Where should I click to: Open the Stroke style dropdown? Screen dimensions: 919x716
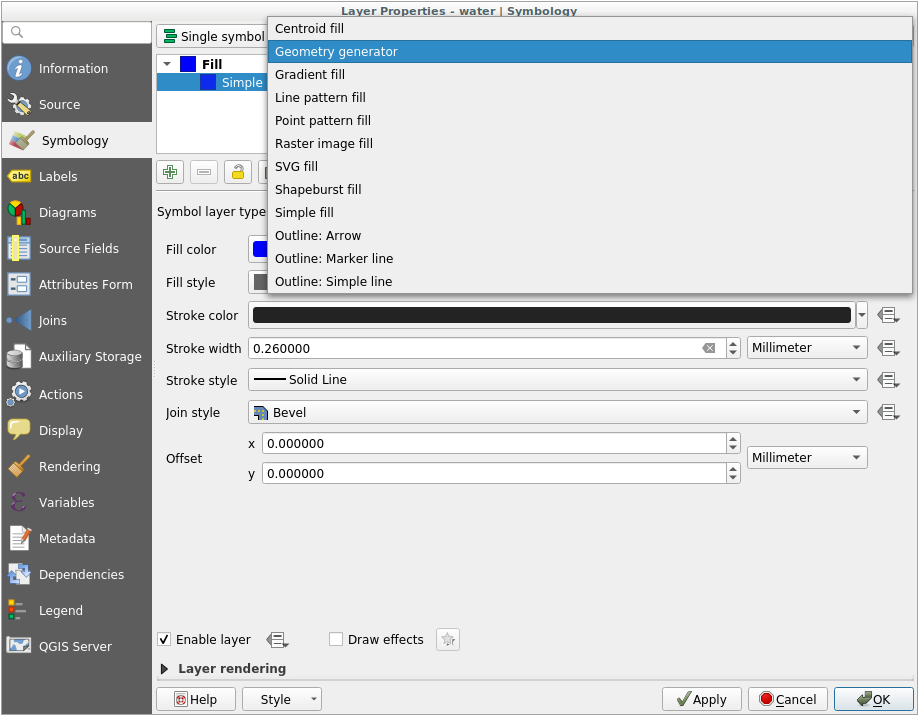[x=558, y=380]
